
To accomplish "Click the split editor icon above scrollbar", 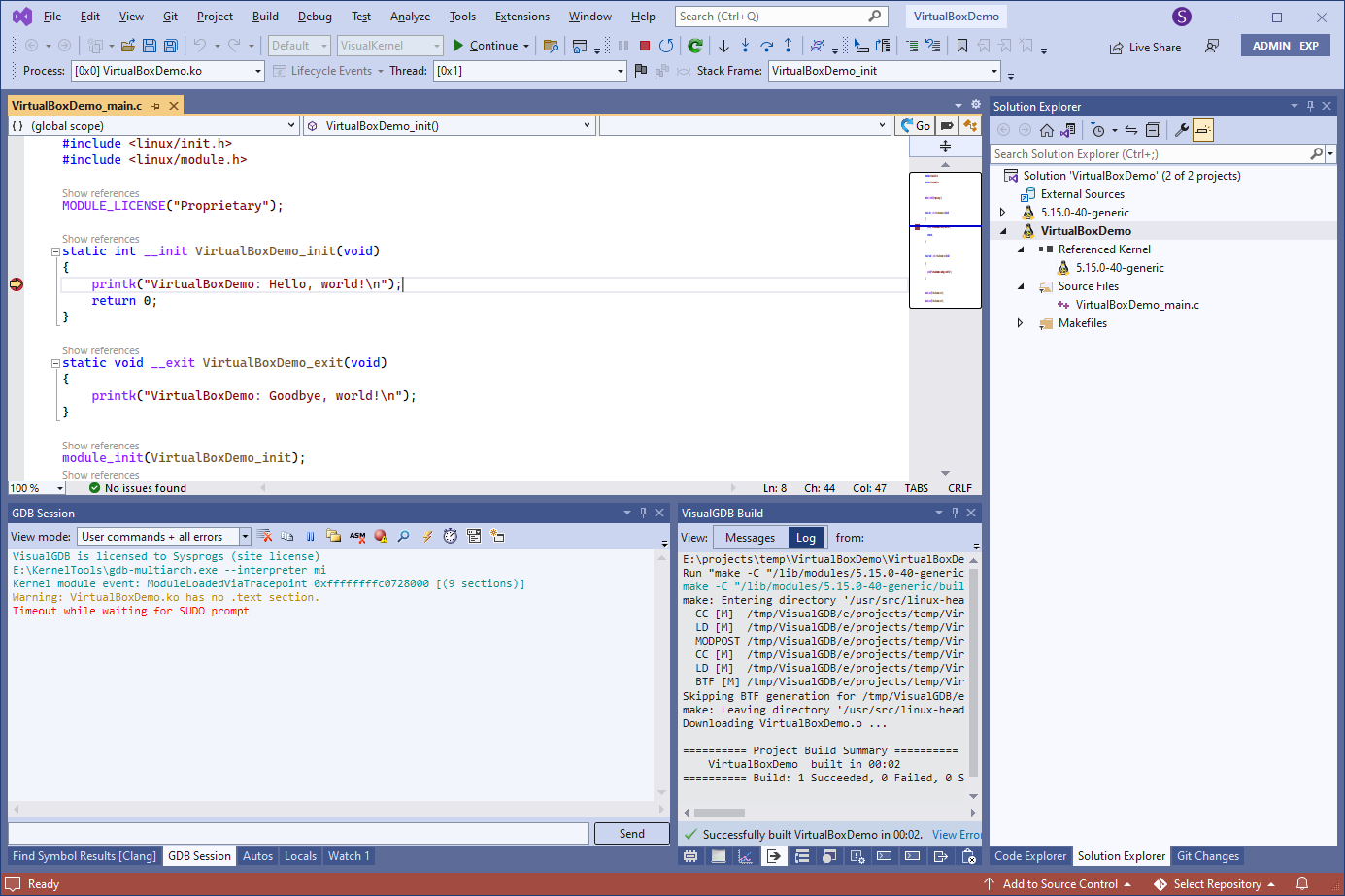I will click(x=945, y=146).
